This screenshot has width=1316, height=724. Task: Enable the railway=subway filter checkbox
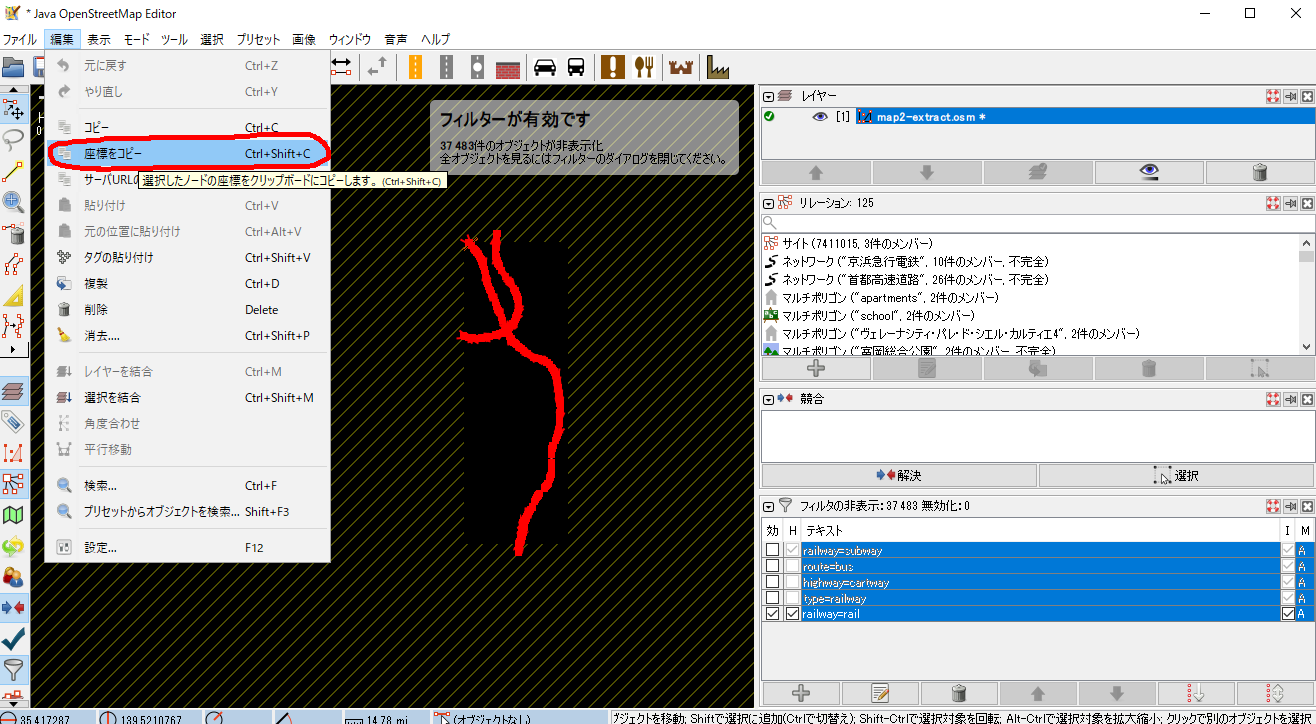point(772,551)
